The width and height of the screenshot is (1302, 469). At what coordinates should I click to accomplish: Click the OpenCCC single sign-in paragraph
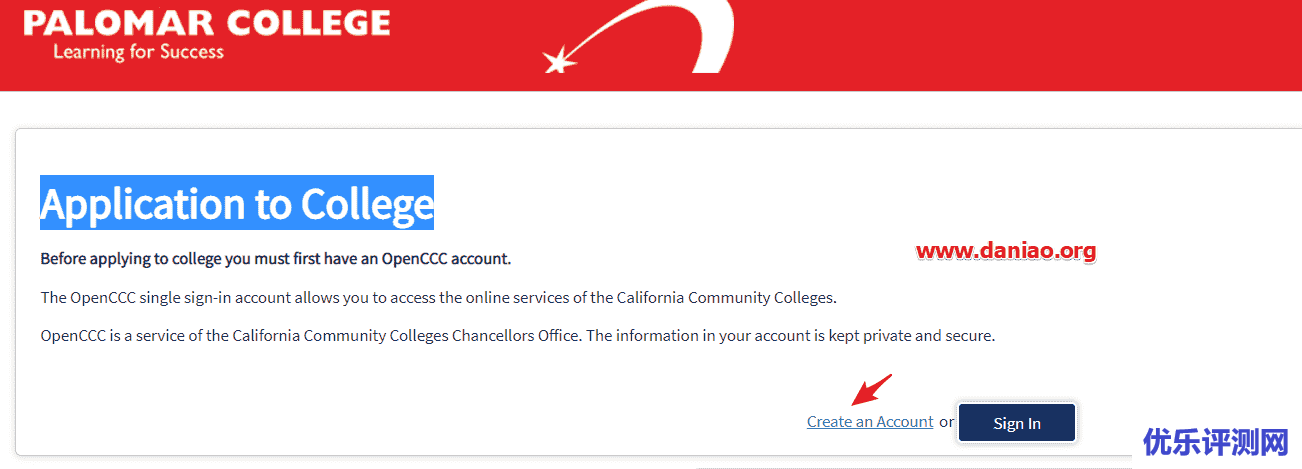pos(437,297)
